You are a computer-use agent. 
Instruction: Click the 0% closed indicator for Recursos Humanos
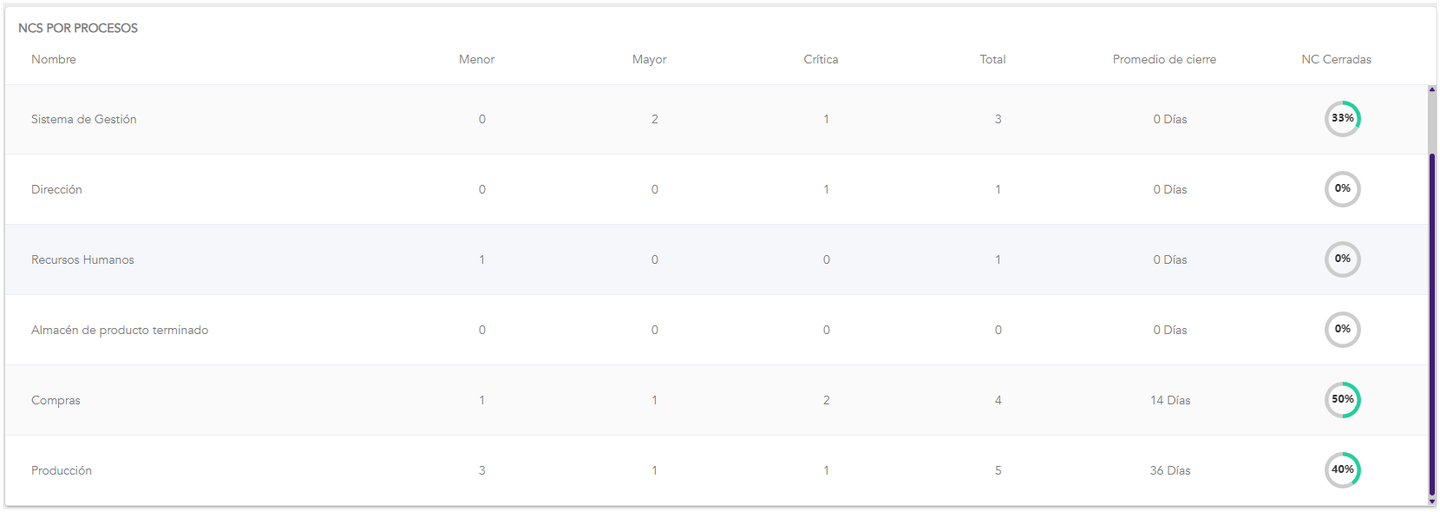pyautogui.click(x=1342, y=259)
